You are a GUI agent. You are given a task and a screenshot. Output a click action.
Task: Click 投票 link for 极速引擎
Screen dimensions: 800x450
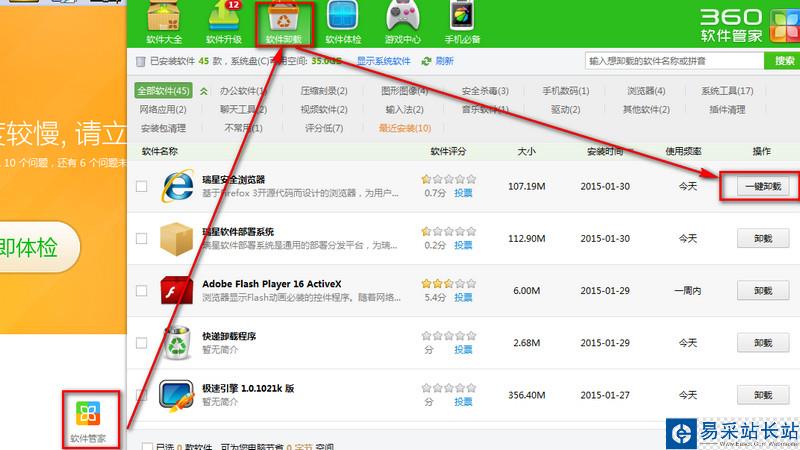(x=463, y=402)
